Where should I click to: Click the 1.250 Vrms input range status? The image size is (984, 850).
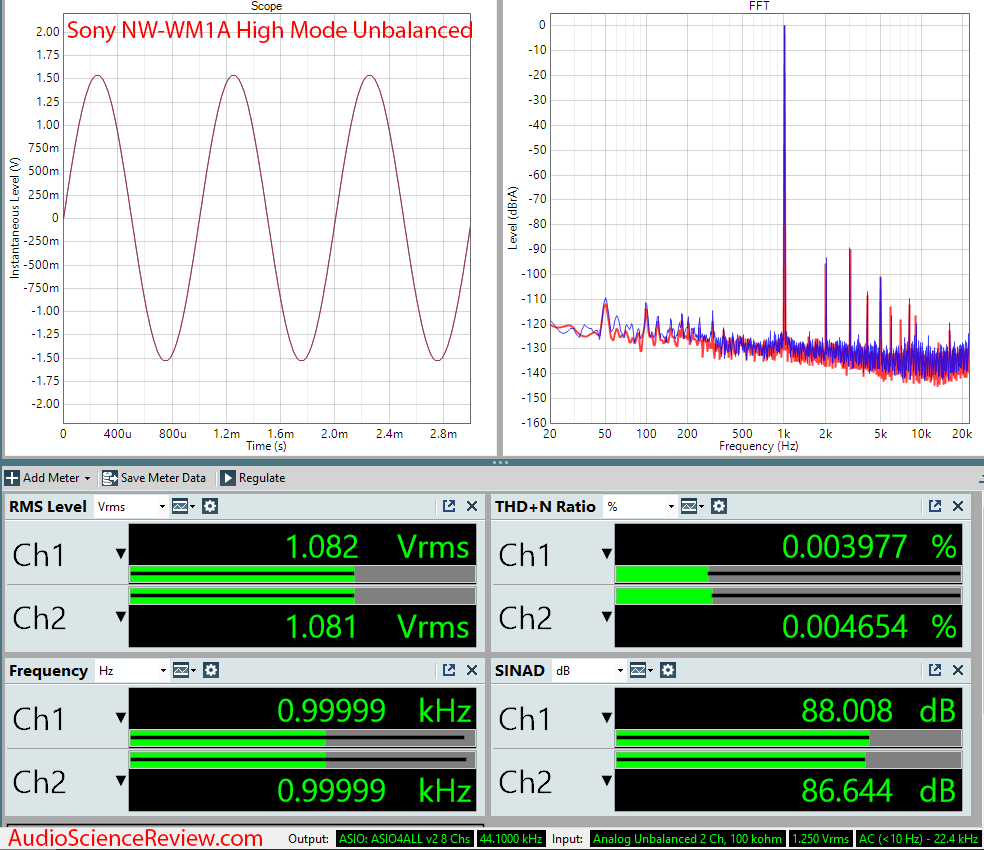[x=820, y=839]
